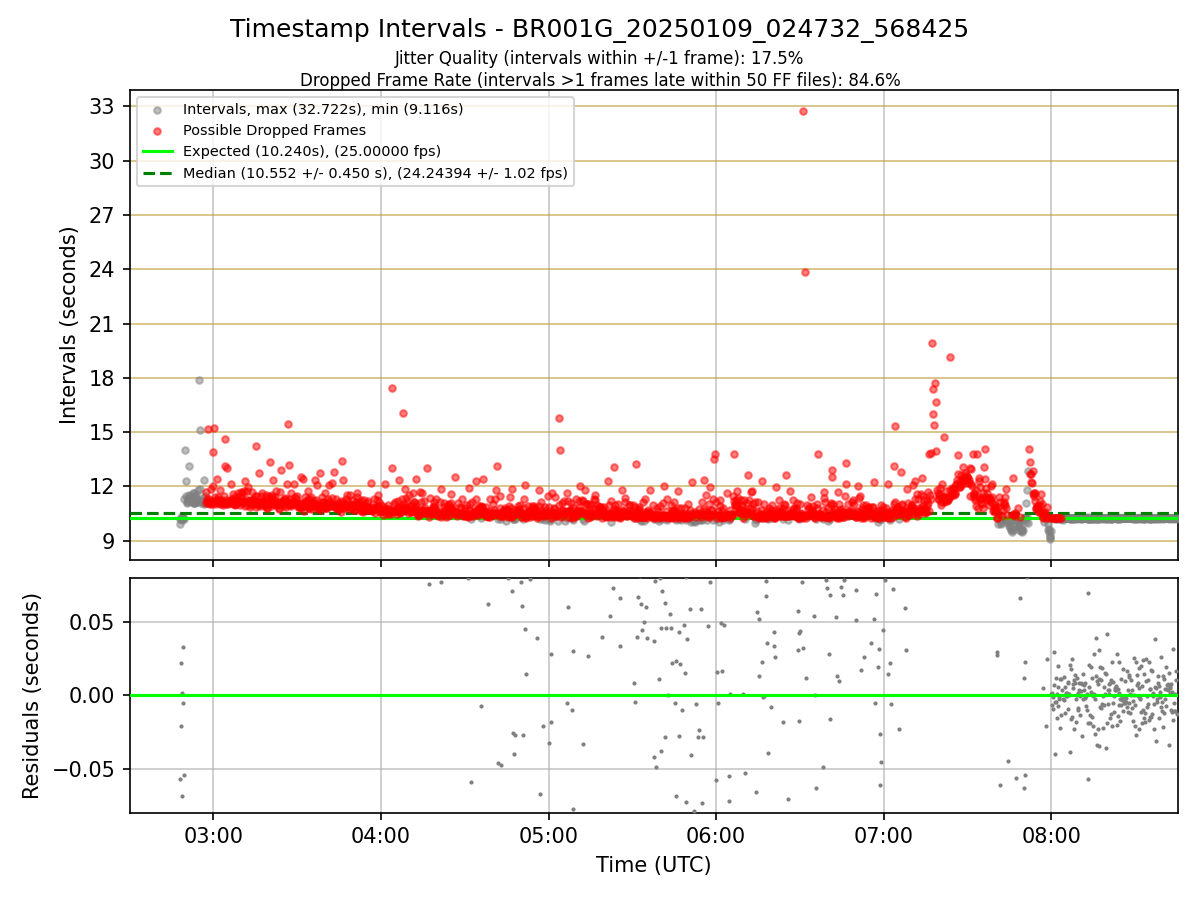This screenshot has width=1200, height=900.
Task: Click the red outlier point near 24 seconds
Action: [x=805, y=272]
